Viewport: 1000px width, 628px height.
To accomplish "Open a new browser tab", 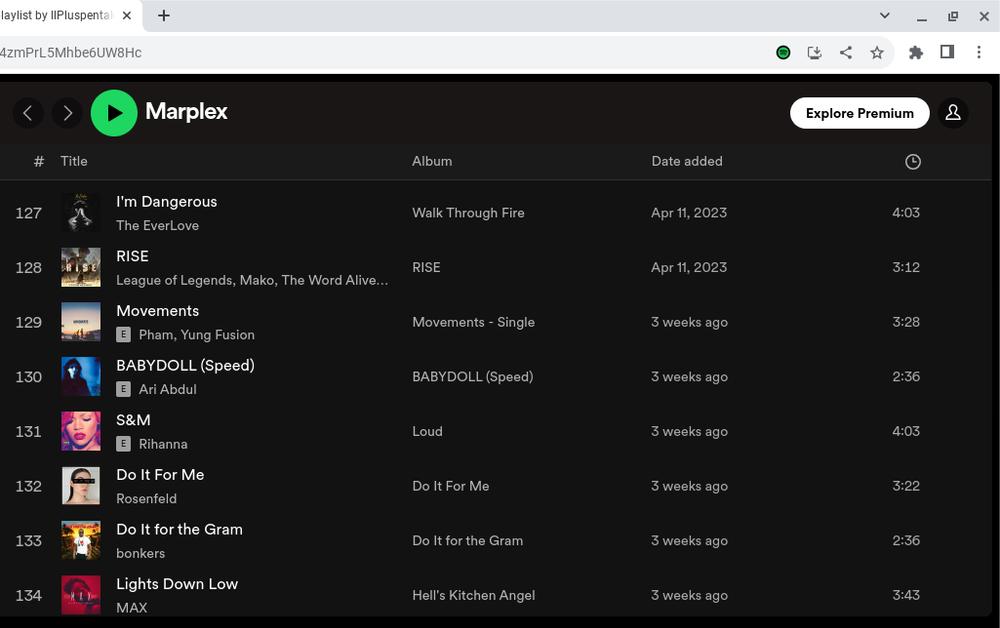I will (163, 15).
